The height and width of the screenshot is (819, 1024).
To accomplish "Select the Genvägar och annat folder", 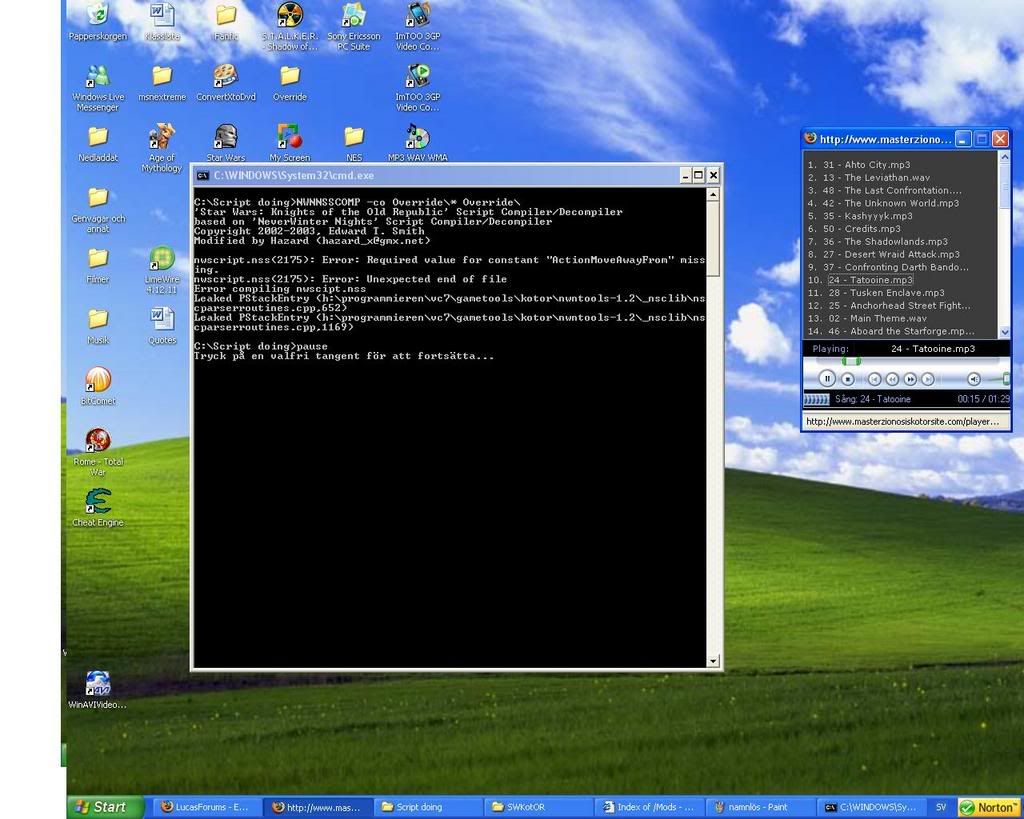I will (x=98, y=210).
